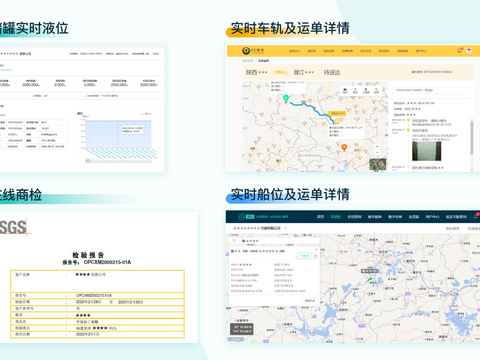Screen dimensions: 480x360
Task: Click the delivery photo thumbnail in tracking timeline
Action: (426, 151)
